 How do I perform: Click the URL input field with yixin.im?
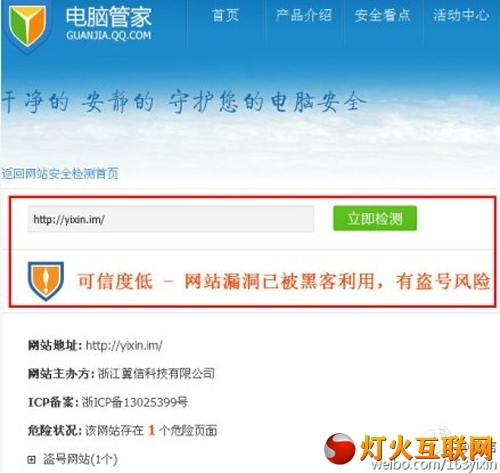171,219
